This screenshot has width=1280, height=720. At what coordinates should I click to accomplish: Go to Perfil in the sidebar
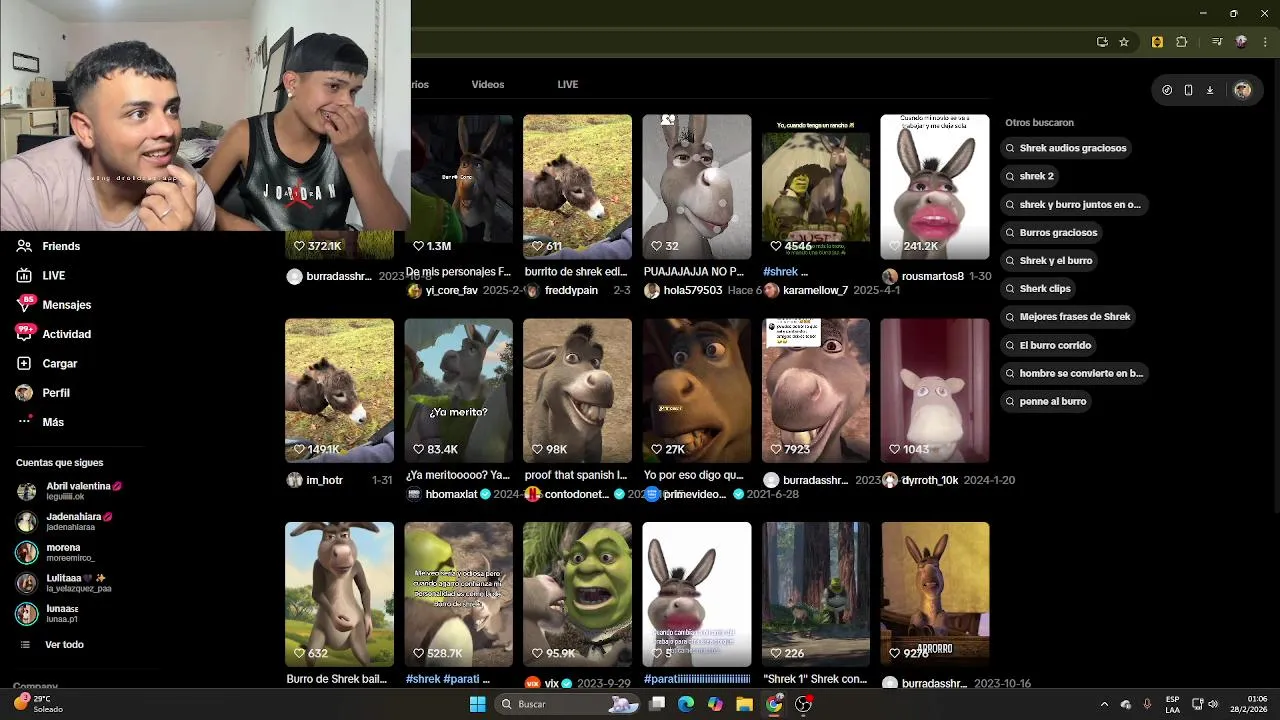42,393
